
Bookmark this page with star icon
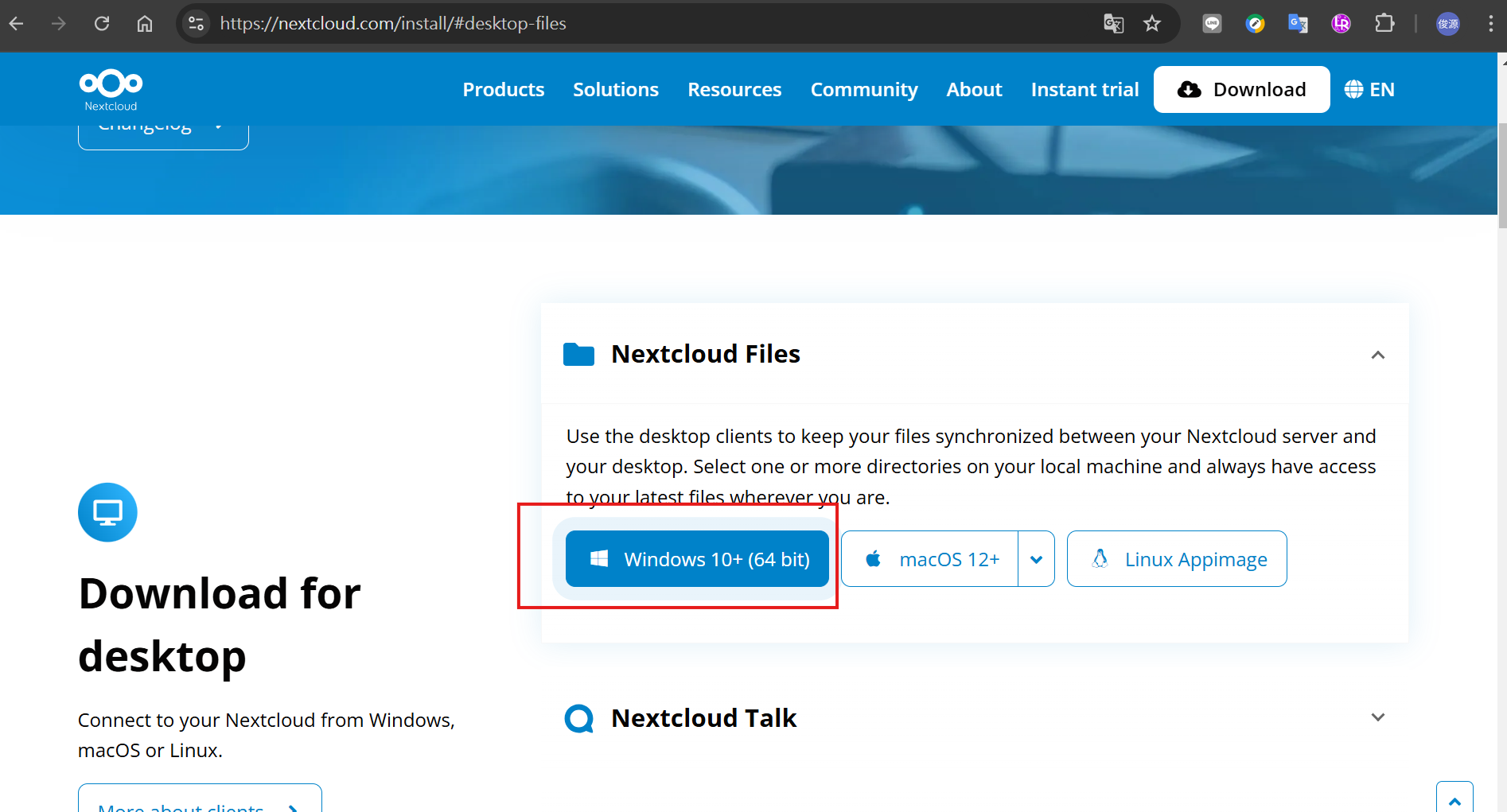pyautogui.click(x=1151, y=24)
